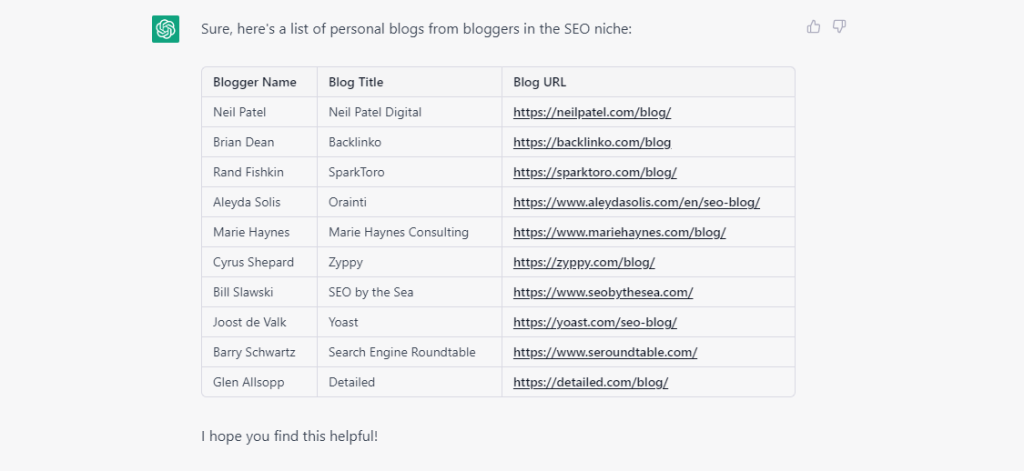Select the Blog URL column header
The height and width of the screenshot is (471, 1024).
[x=539, y=82]
